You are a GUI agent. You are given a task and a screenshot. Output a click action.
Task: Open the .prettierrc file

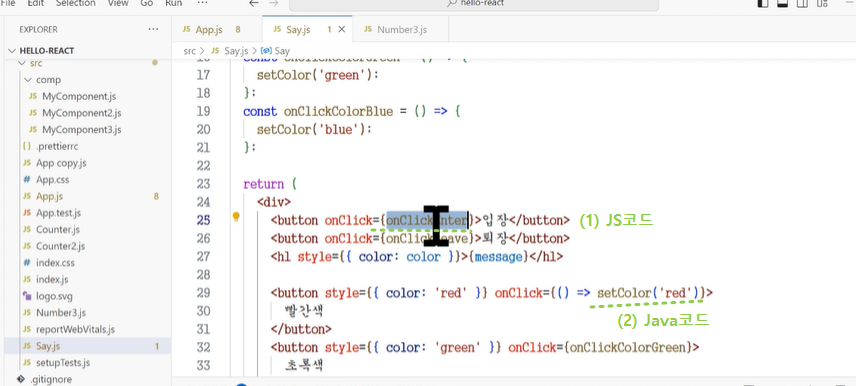(57, 146)
